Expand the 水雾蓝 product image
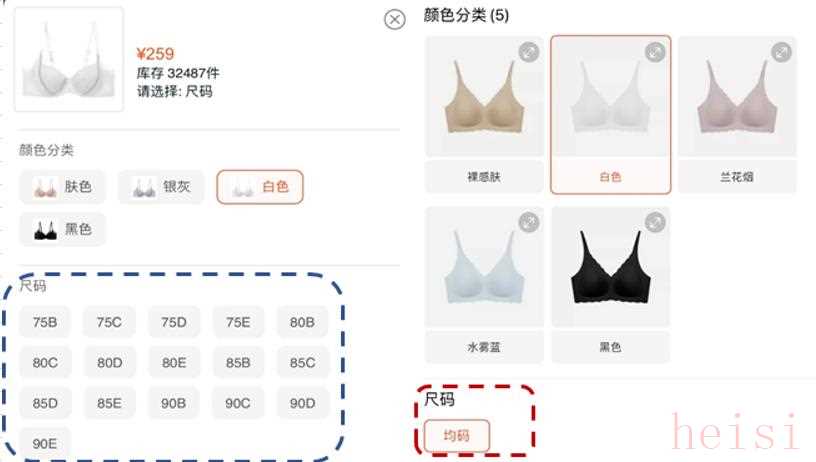This screenshot has height=462, width=816. pyautogui.click(x=529, y=222)
